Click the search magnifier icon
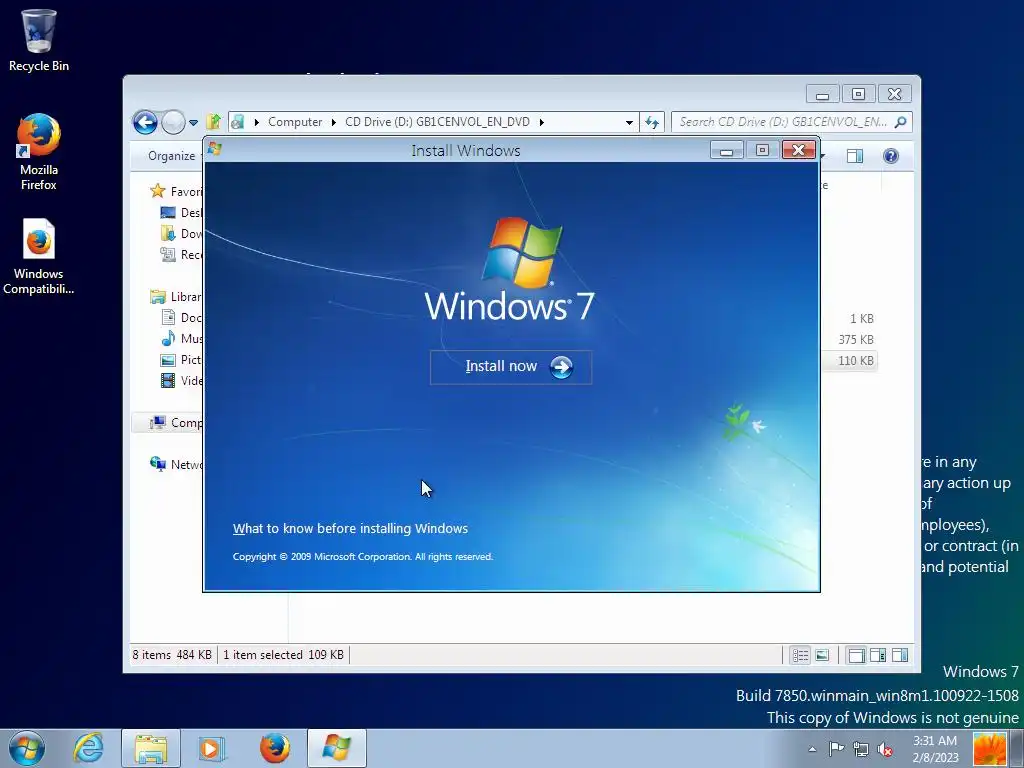This screenshot has width=1024, height=768. click(901, 122)
